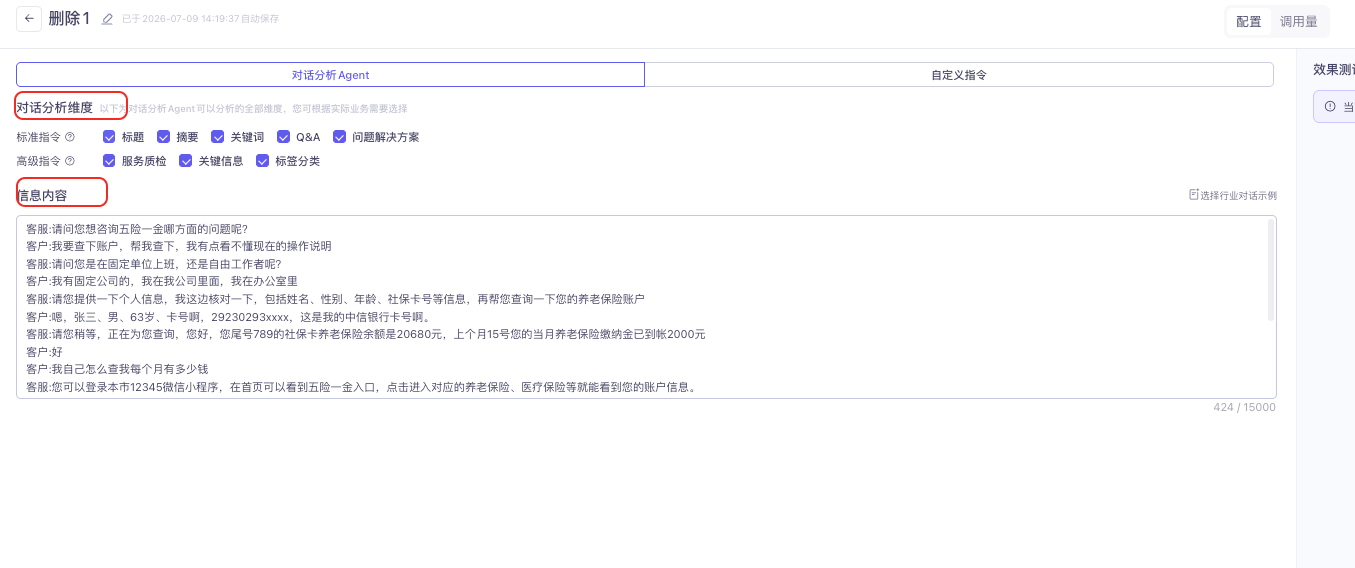The width and height of the screenshot is (1355, 568).
Task: Switch to the 自定义指令 tab
Action: tap(959, 75)
